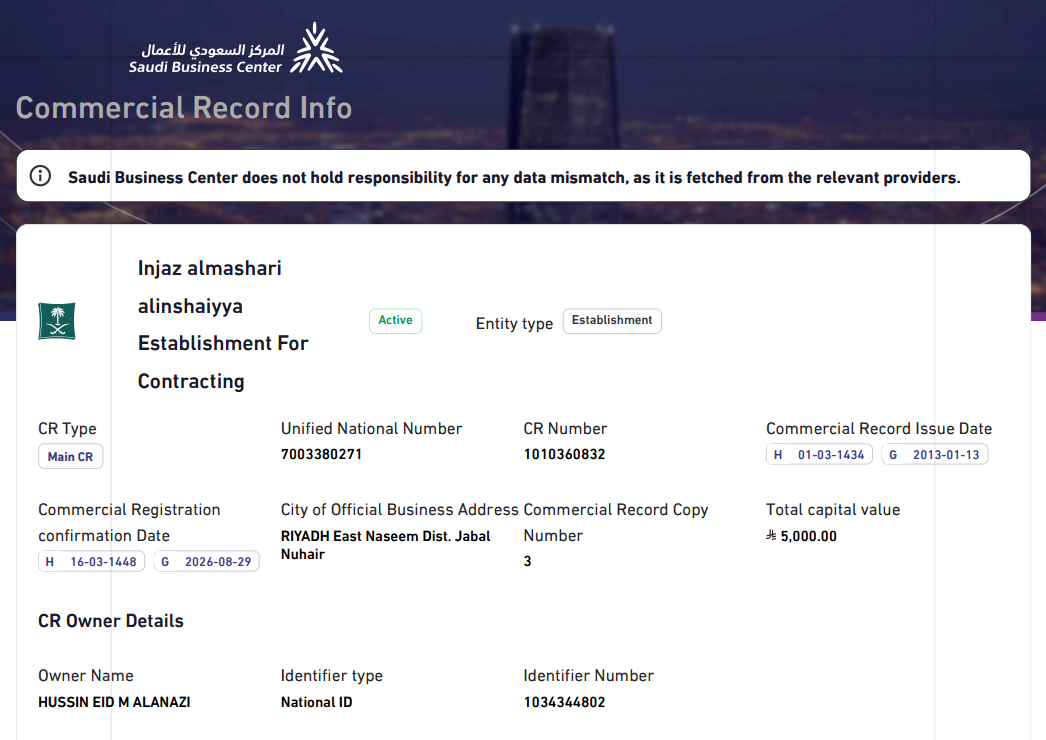Viewport: 1046px width, 740px height.
Task: Click the RIYADH East Naseem address text
Action: [385, 544]
